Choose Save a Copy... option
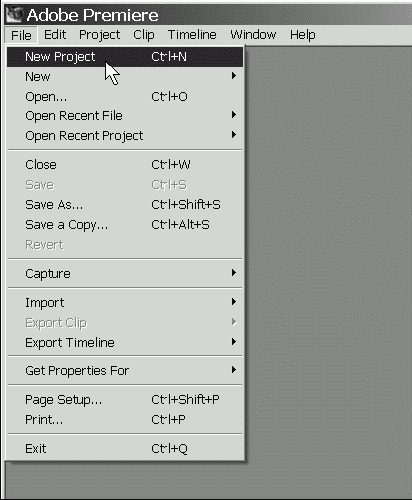 point(125,225)
